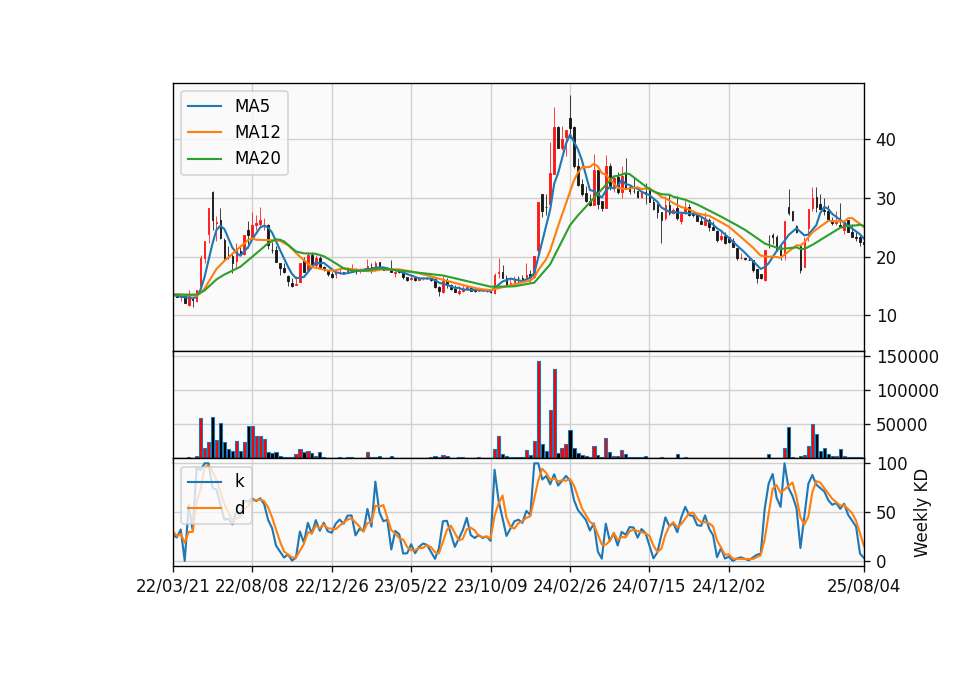Click the MA20 legend label
Screen dimensions: 960x690
click(257, 158)
